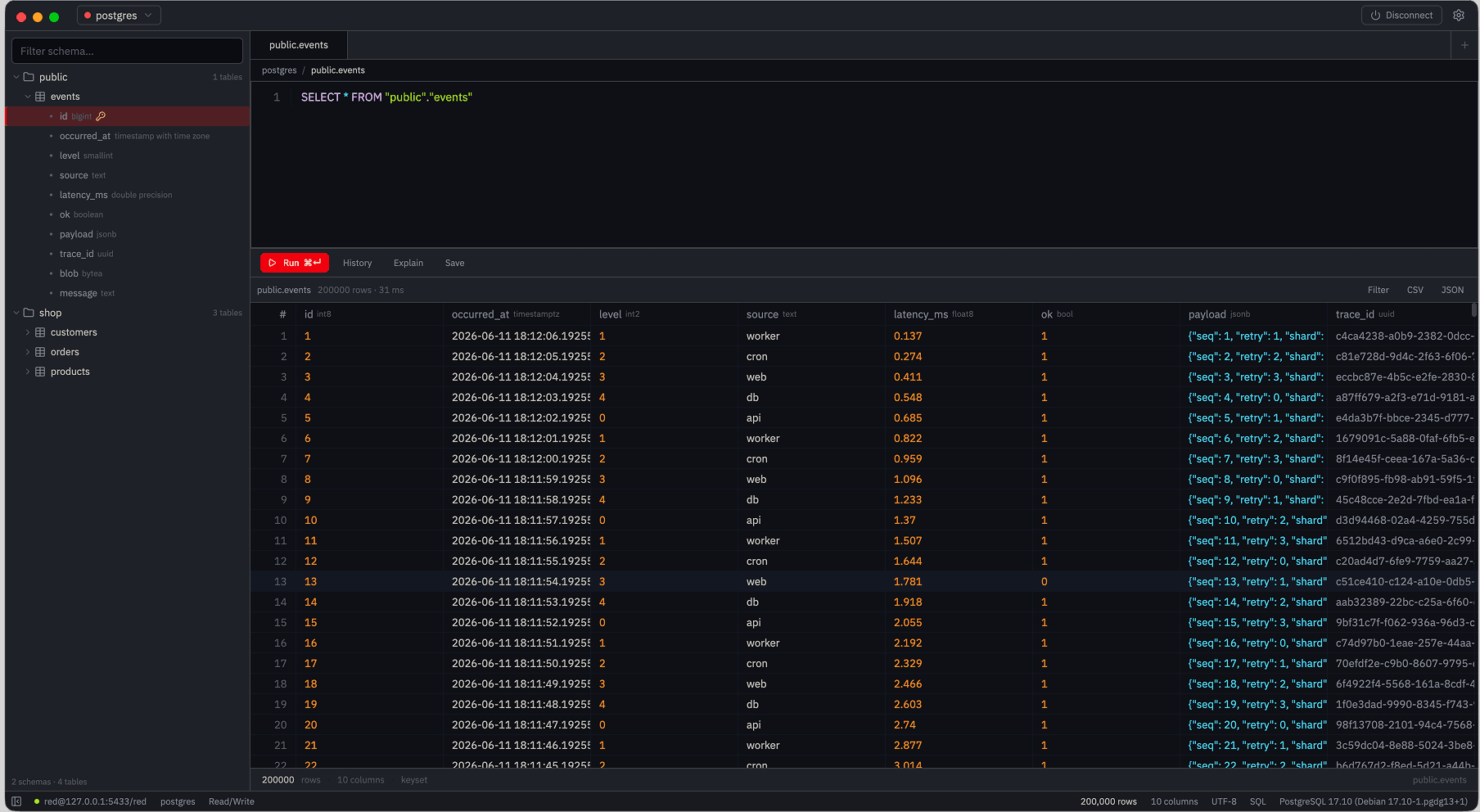Image resolution: width=1480 pixels, height=812 pixels.
Task: Toggle the sidebar panel icon in status bar
Action: (16, 801)
